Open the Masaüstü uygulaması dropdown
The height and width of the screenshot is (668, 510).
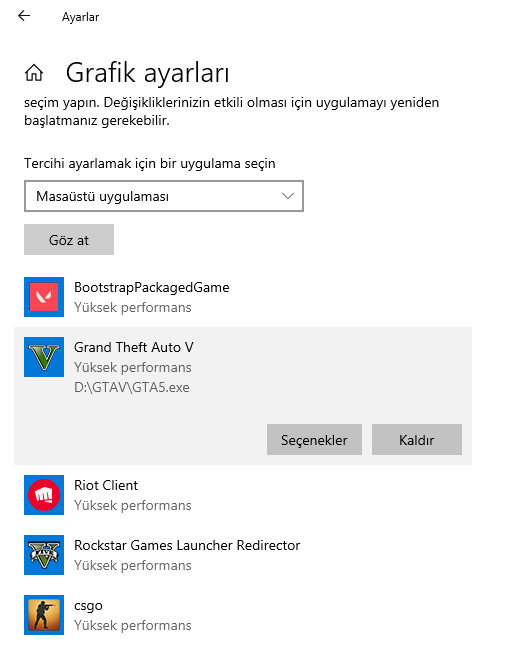click(x=164, y=196)
